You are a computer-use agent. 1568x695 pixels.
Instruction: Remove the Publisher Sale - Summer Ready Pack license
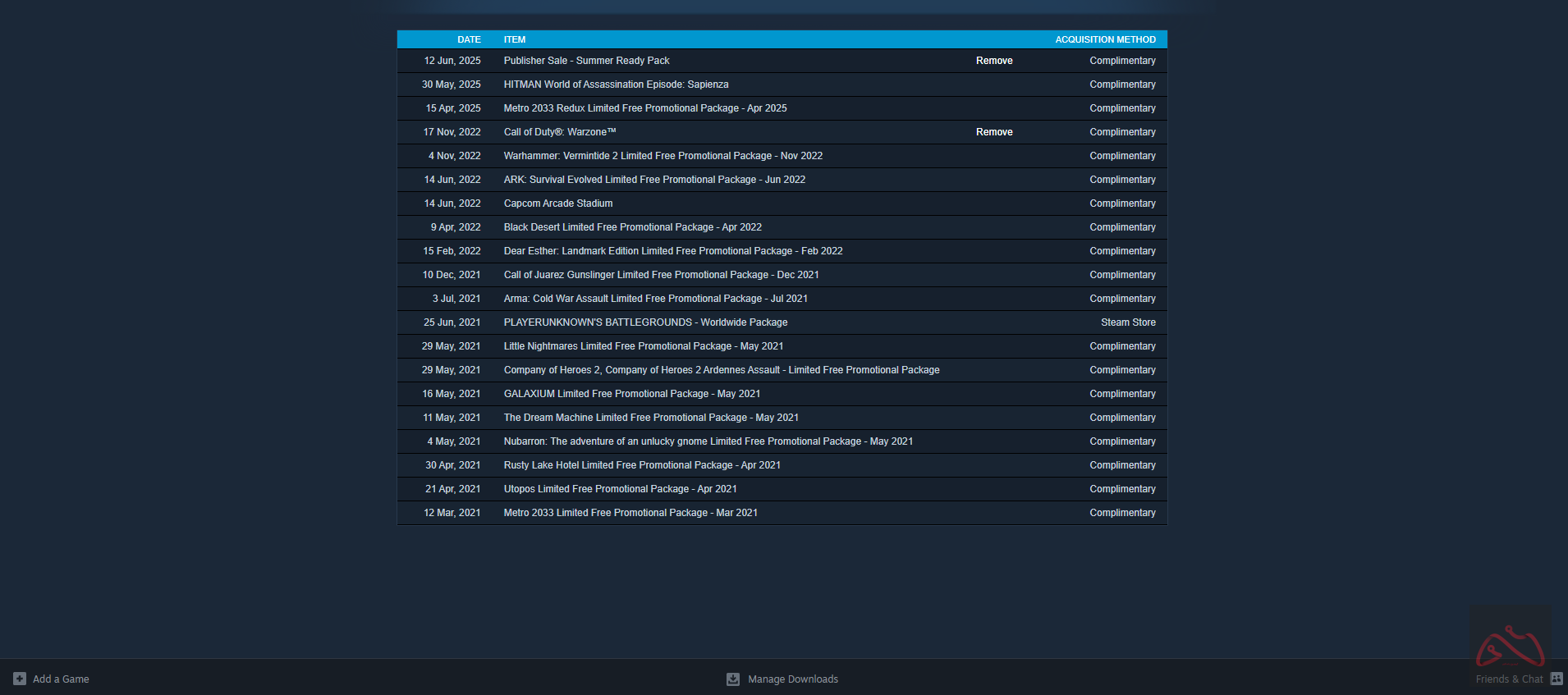point(993,61)
